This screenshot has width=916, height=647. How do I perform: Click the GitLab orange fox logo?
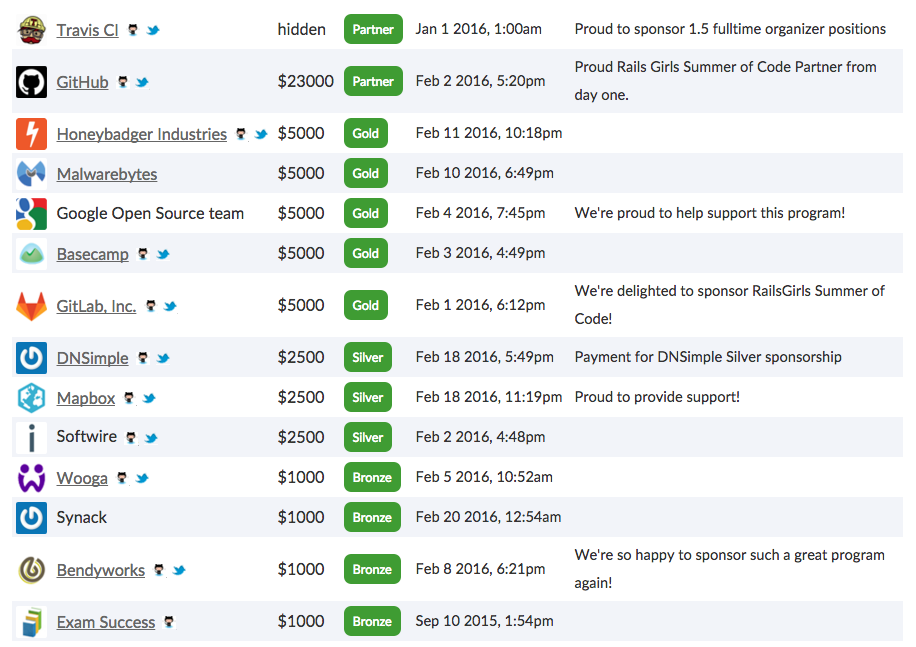tap(32, 305)
